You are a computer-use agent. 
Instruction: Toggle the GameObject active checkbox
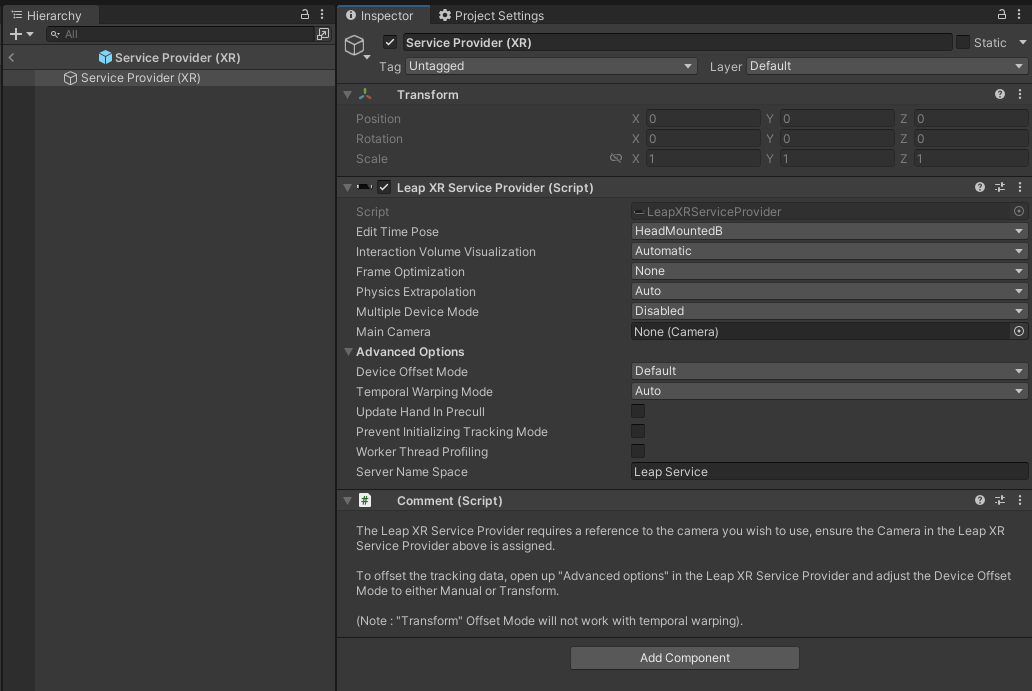[x=390, y=42]
